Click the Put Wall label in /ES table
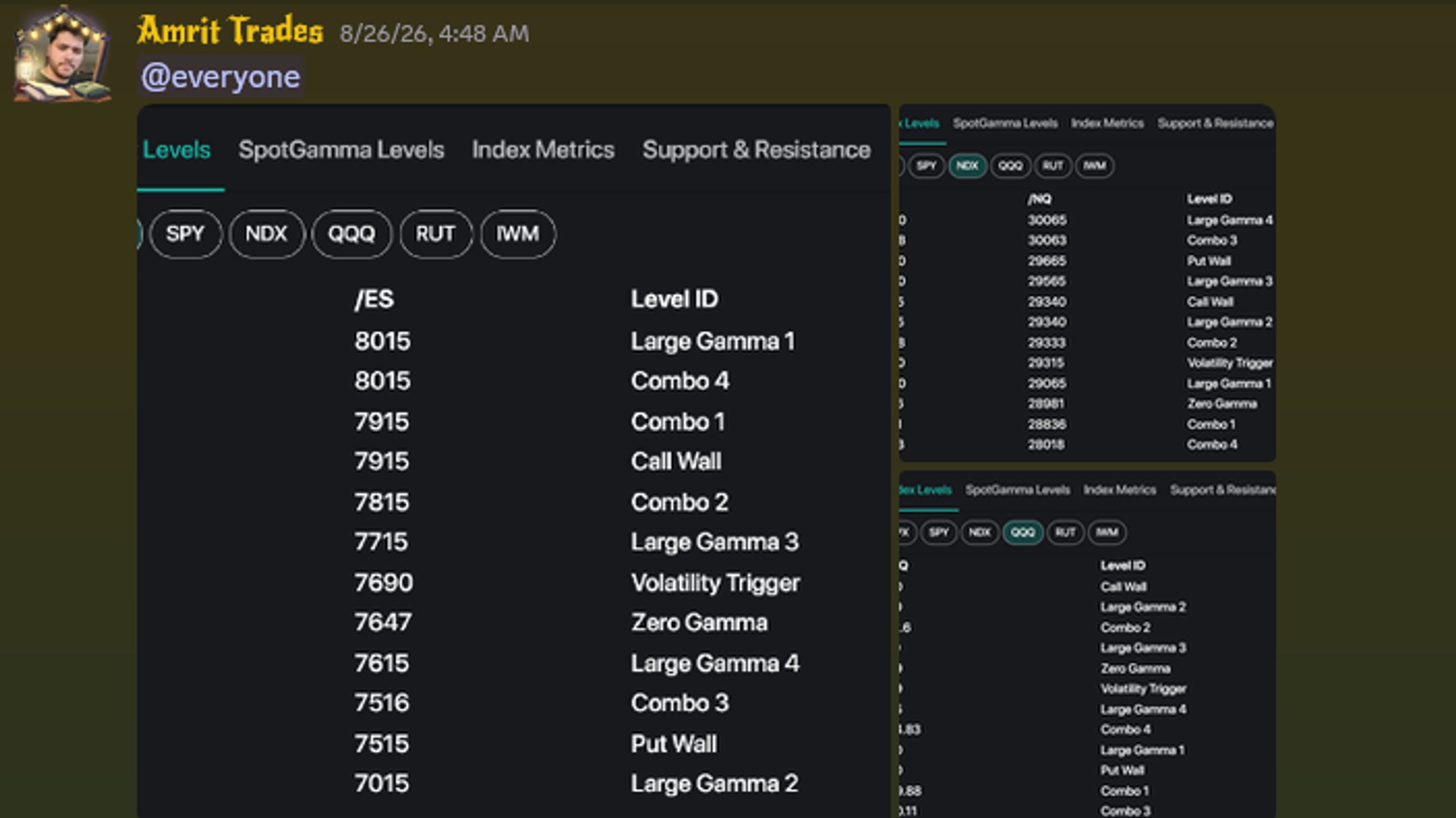 [674, 744]
